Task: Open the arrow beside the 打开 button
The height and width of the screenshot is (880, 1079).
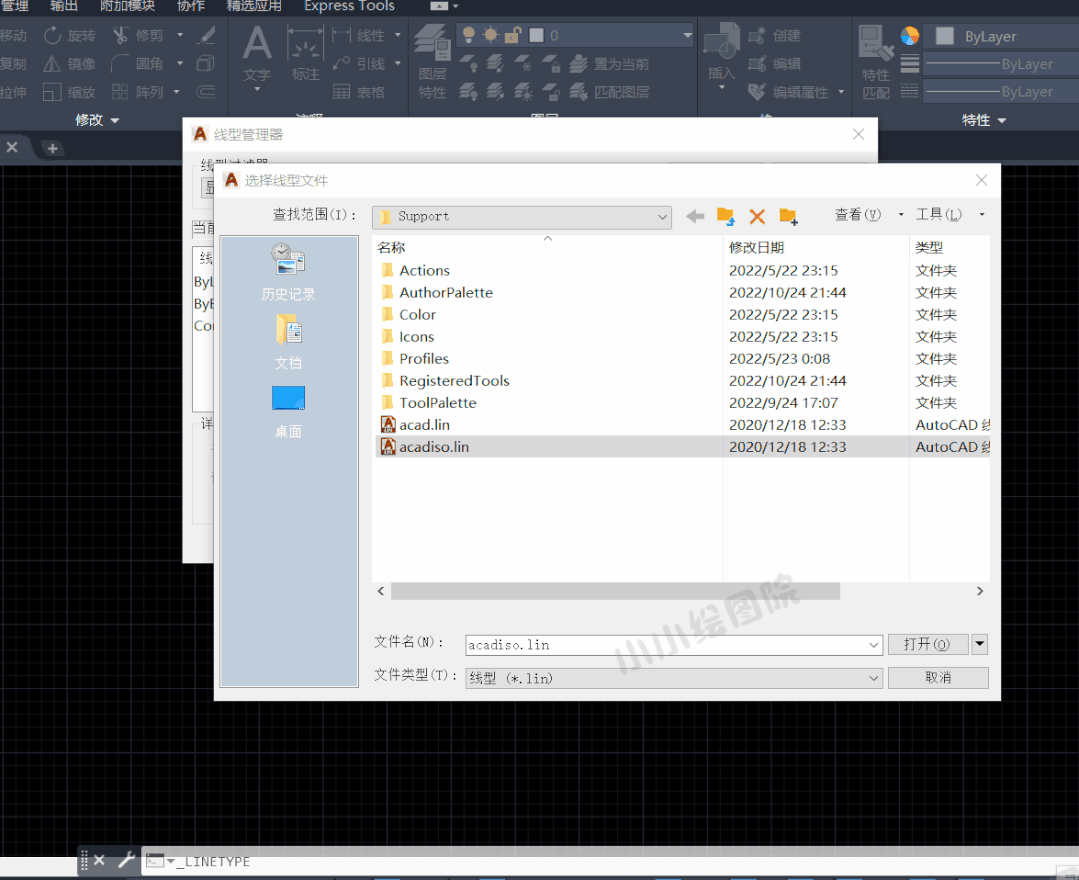Action: coord(980,644)
